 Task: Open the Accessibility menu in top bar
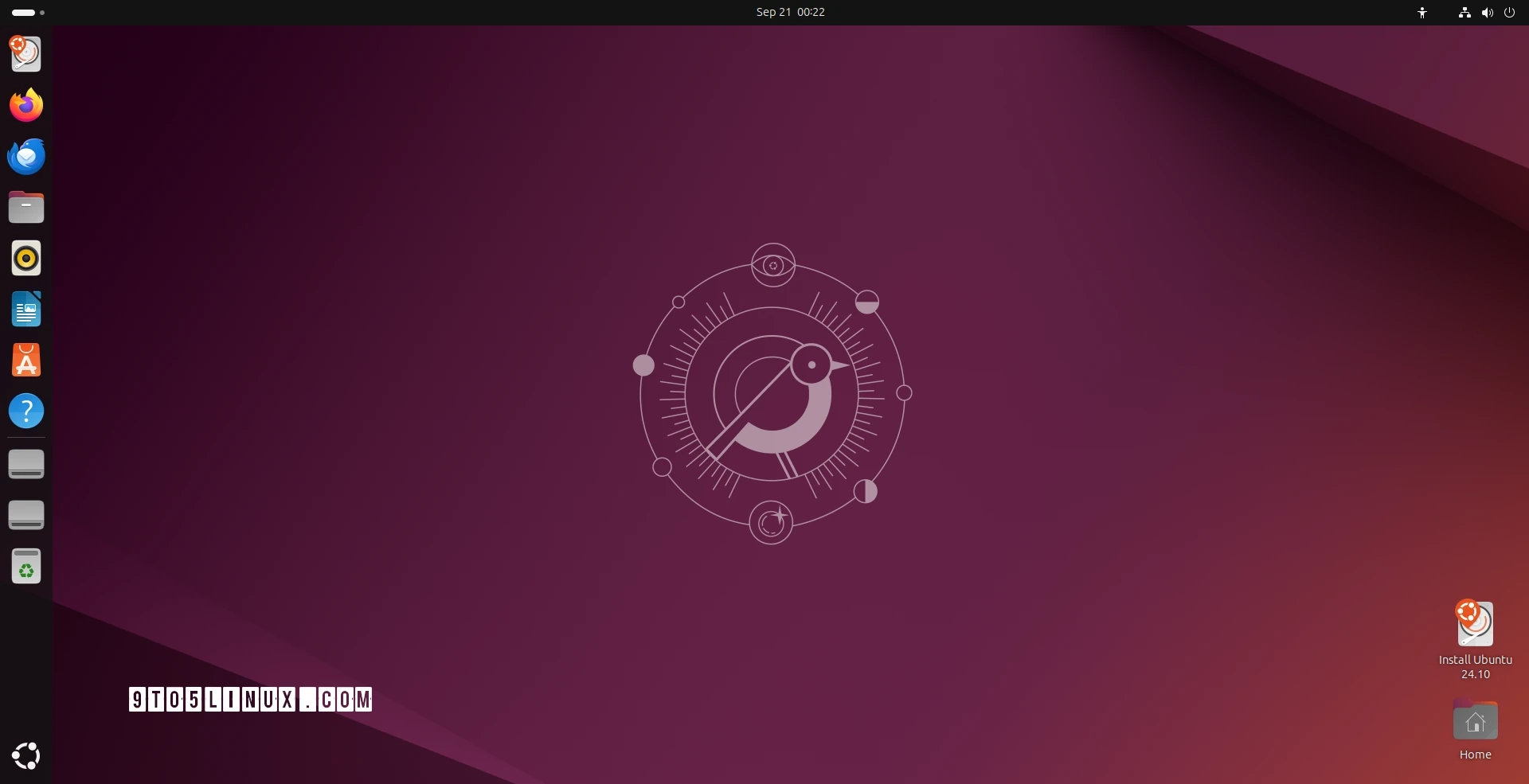(x=1422, y=13)
